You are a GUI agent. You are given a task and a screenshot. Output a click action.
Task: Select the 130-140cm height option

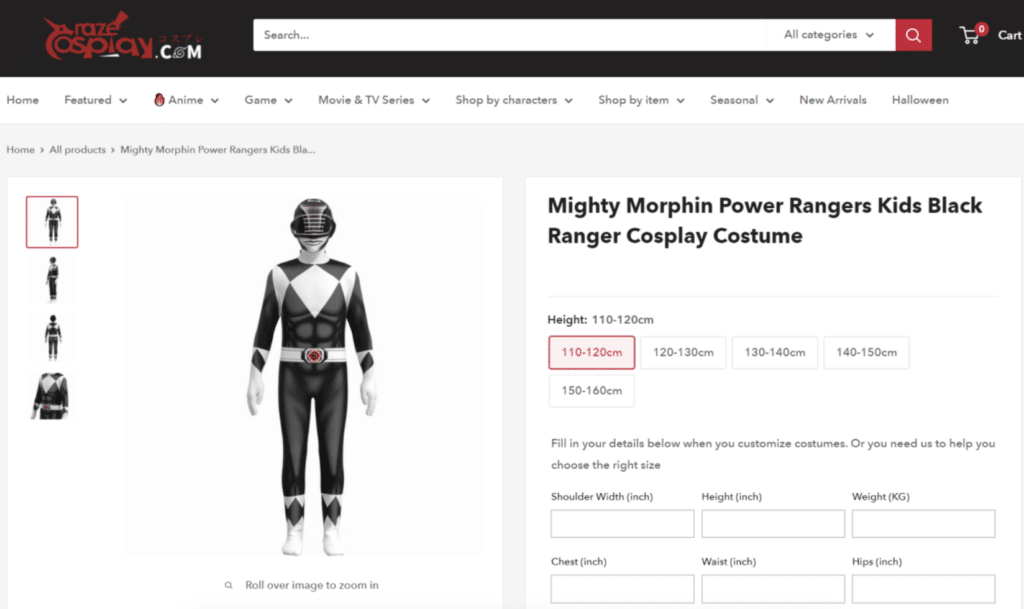click(x=775, y=352)
